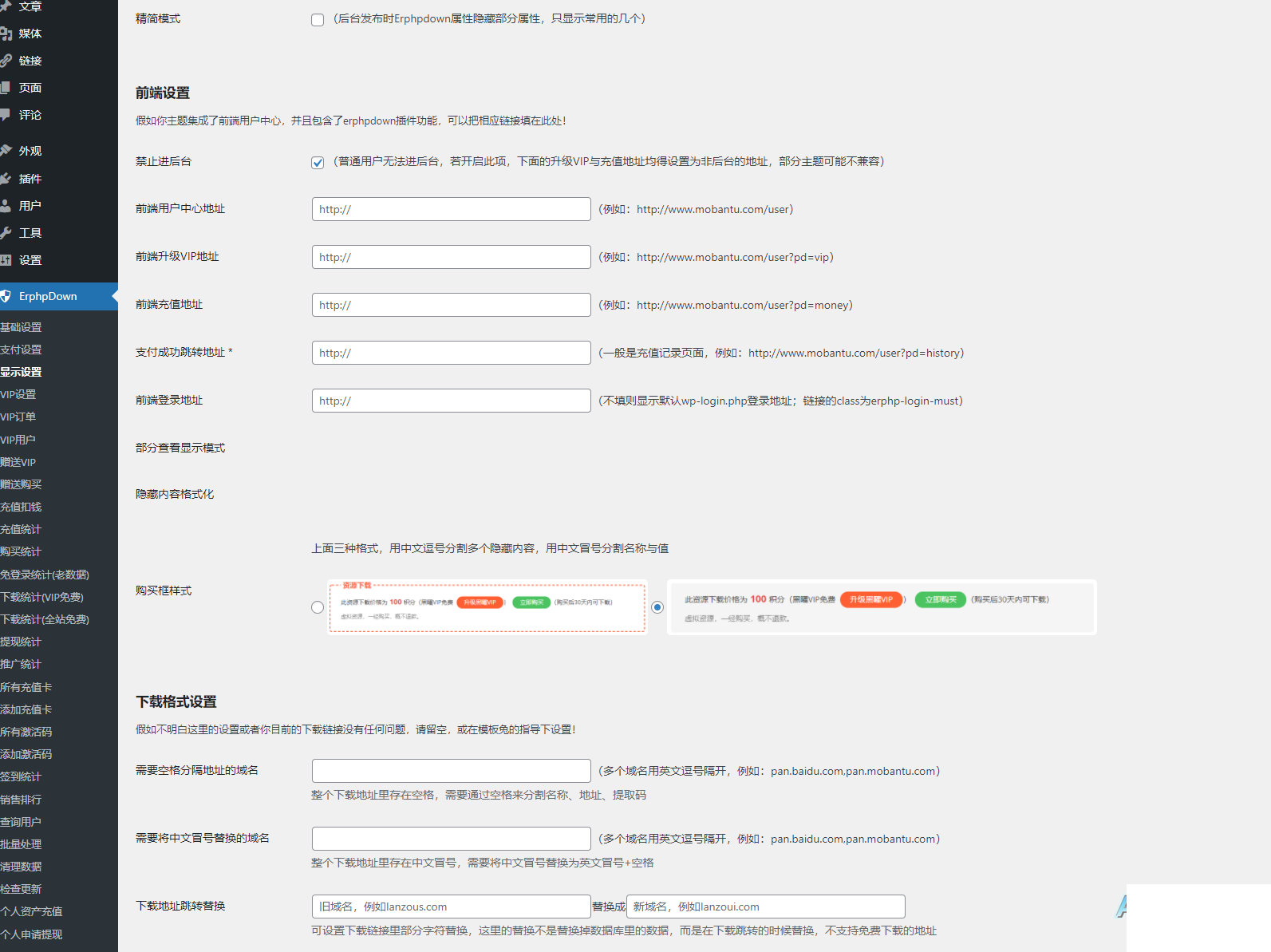Focus the 旧域名 lanzous.com input field
This screenshot has height=952, width=1271.
452,907
